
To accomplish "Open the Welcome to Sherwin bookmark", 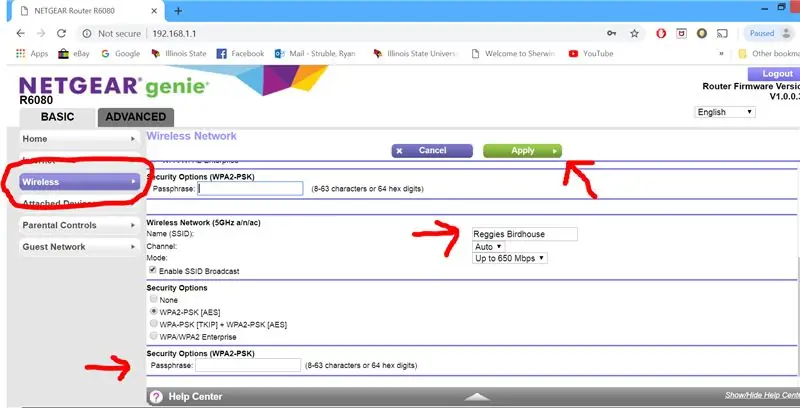I will (x=513, y=54).
